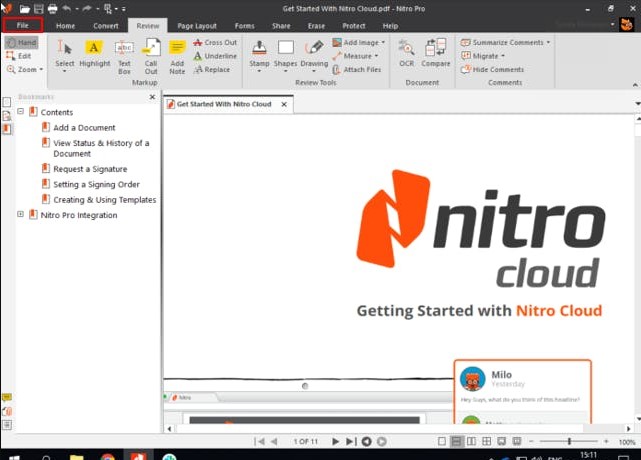Image resolution: width=641 pixels, height=460 pixels.
Task: Open Chrome from the Windows taskbar
Action: (108, 457)
